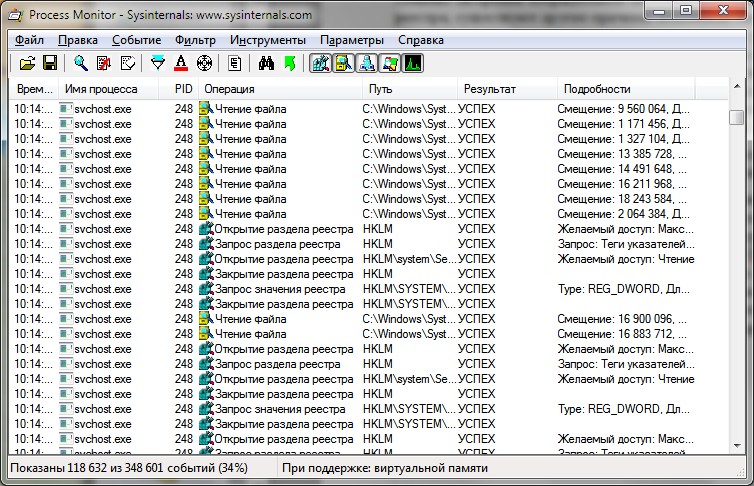
Task: Toggle showing file system activity
Action: (343, 63)
